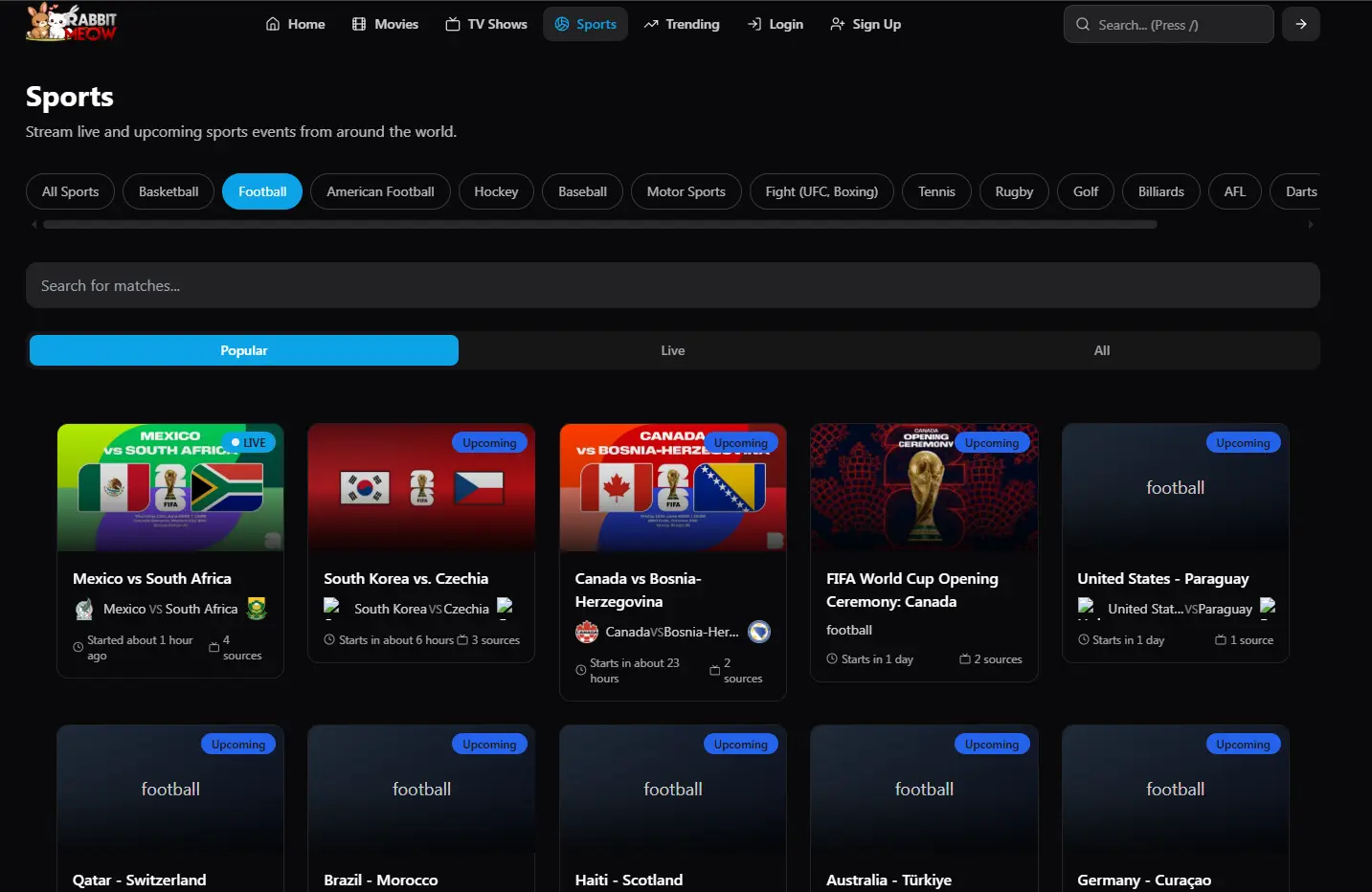Choose the Golf category chip

tap(1086, 191)
